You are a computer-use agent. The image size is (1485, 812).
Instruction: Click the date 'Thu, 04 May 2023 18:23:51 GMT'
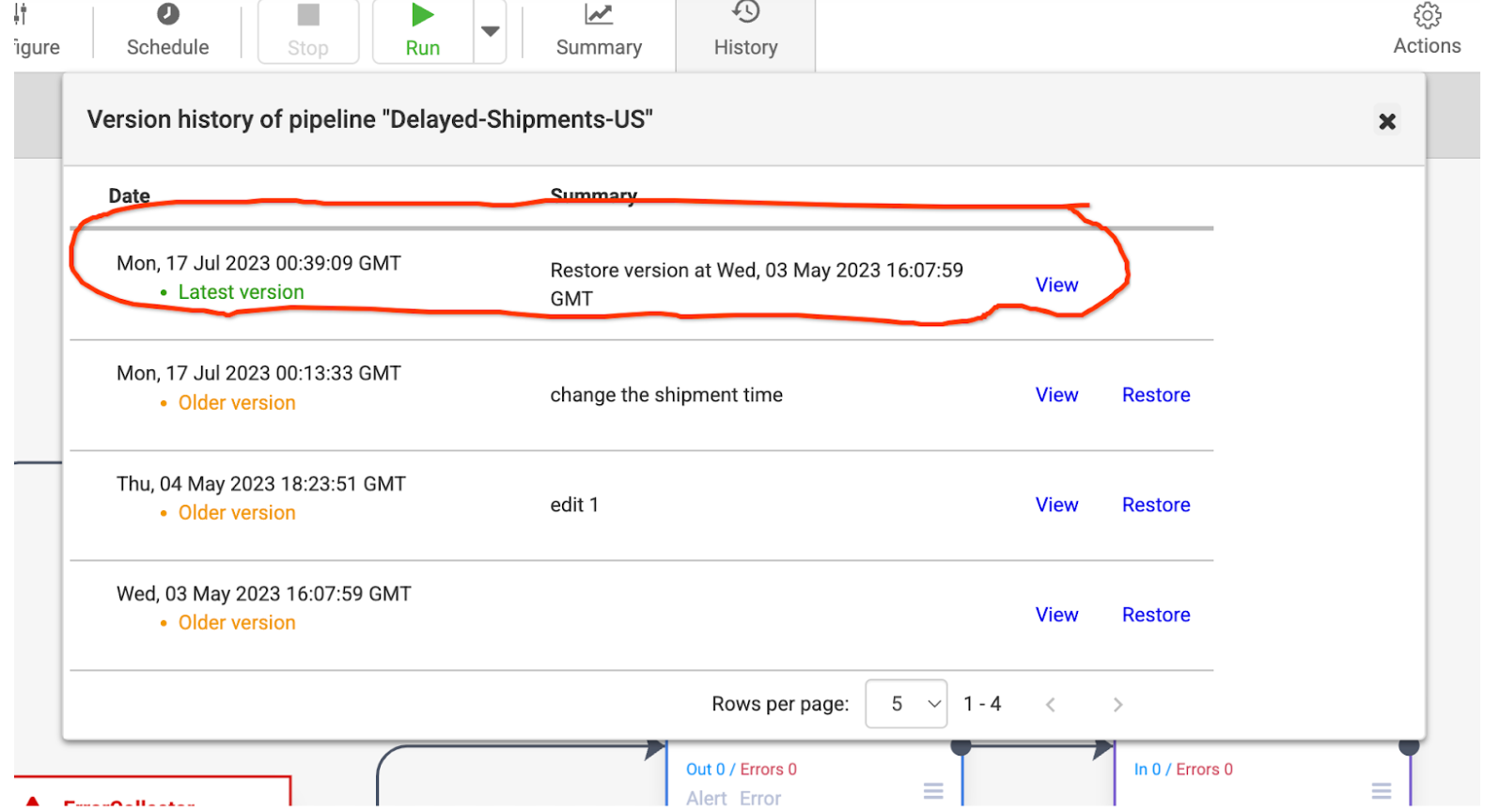tap(261, 484)
